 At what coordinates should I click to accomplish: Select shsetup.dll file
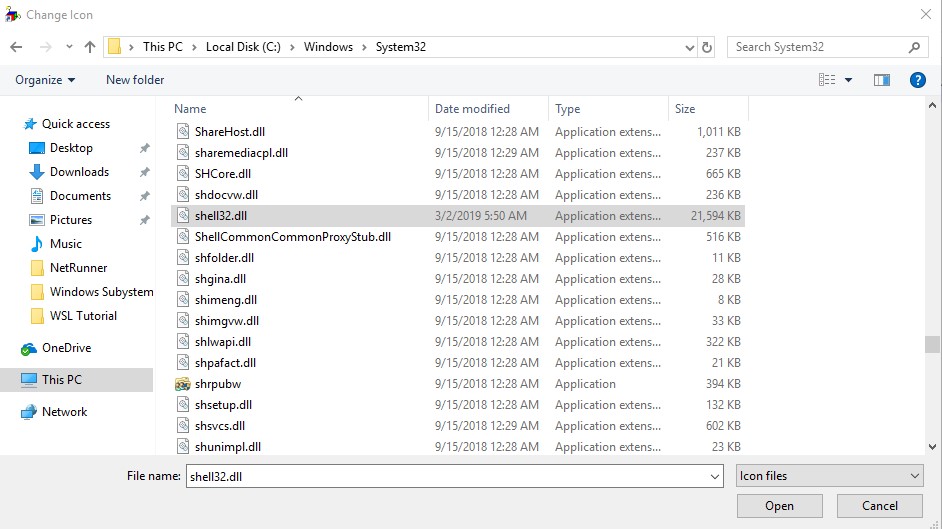(x=223, y=405)
